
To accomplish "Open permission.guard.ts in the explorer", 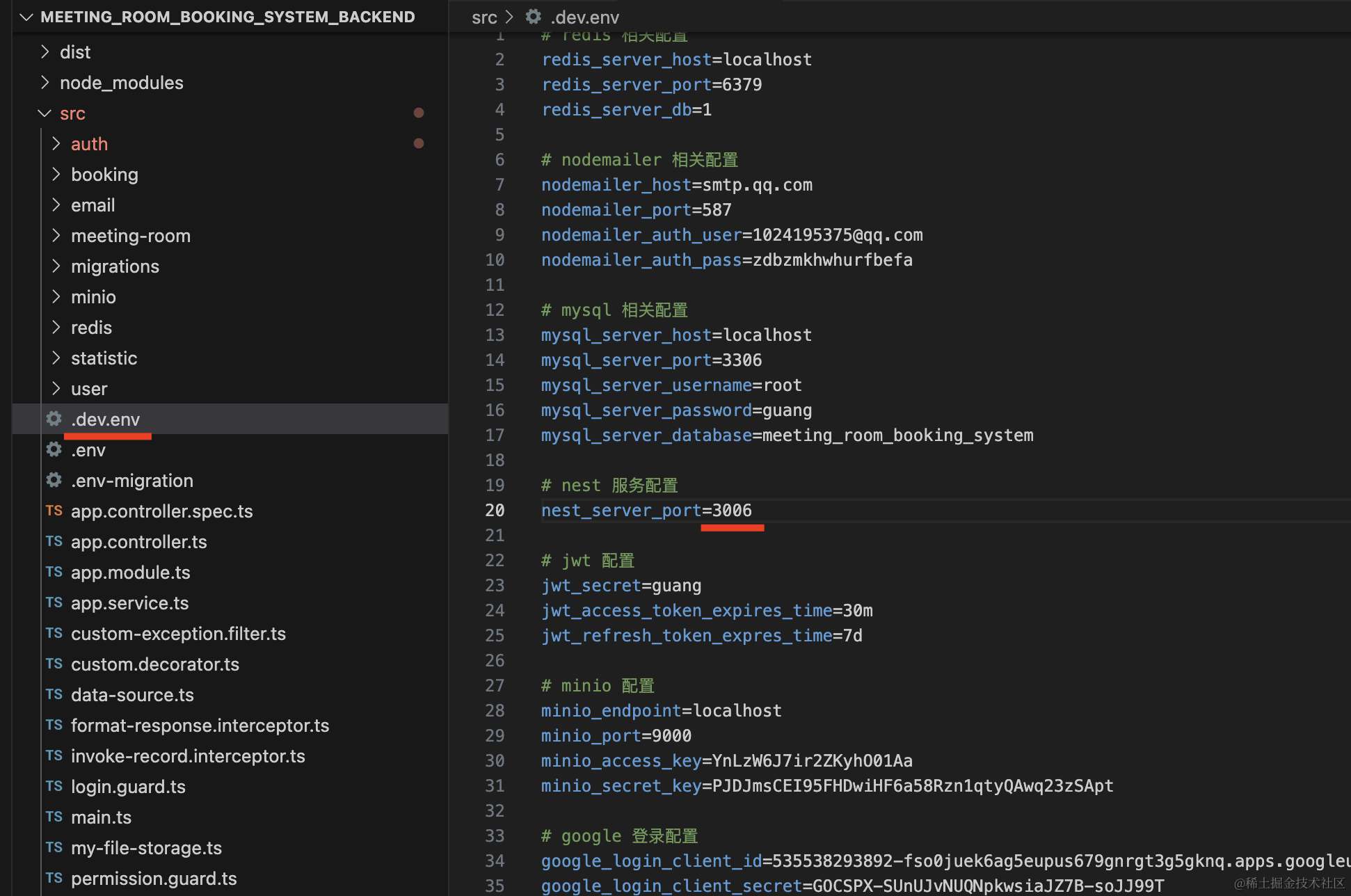I will [x=154, y=878].
